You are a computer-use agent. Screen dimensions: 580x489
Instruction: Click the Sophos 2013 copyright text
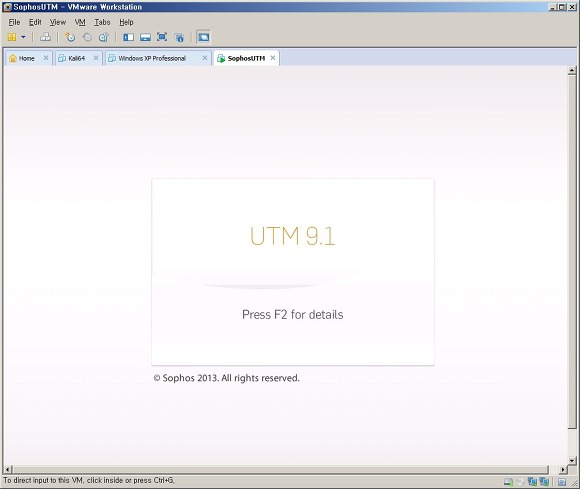pyautogui.click(x=226, y=378)
